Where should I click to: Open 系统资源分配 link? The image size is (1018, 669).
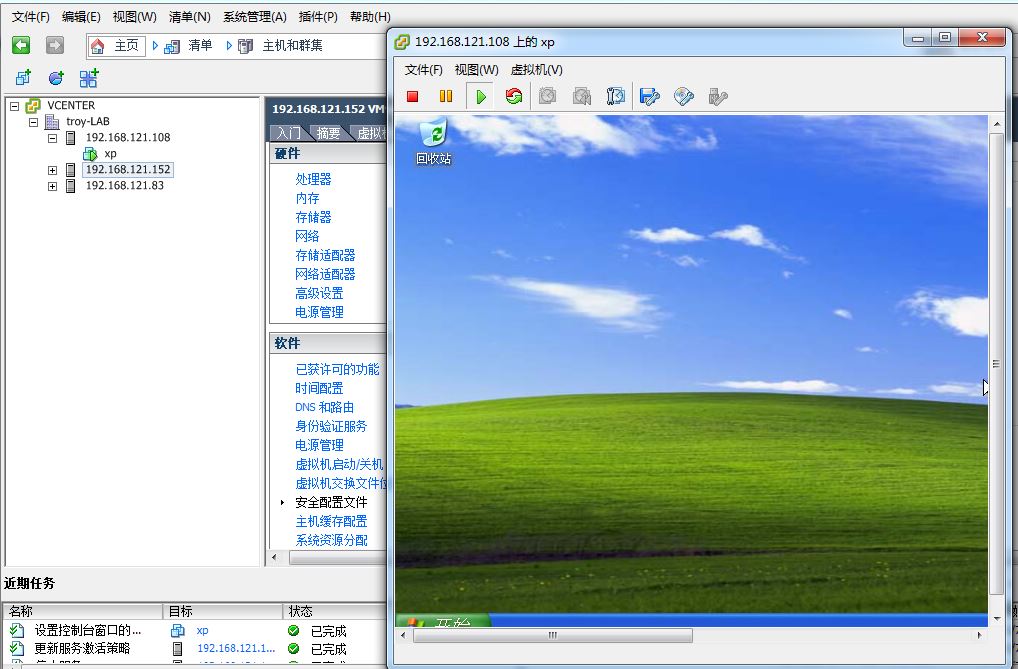[331, 540]
